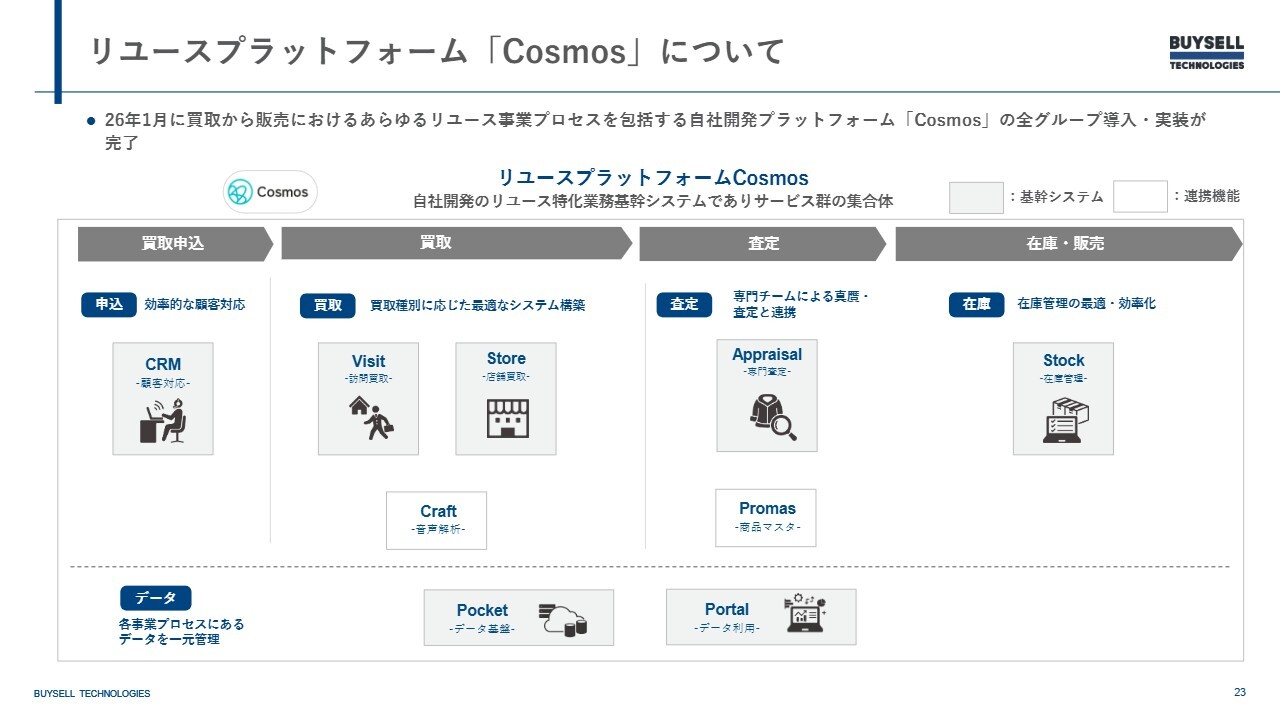
Task: Click the white 連携機能 legend swatch
Action: [1140, 196]
